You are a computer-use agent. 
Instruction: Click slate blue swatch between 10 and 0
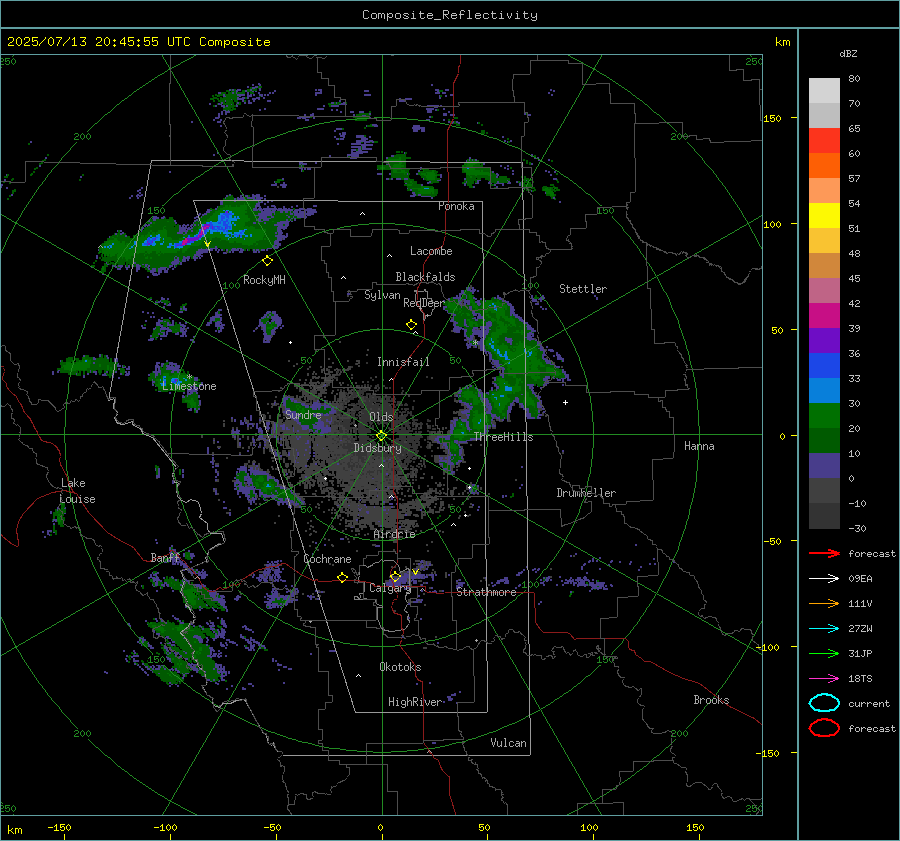point(824,466)
